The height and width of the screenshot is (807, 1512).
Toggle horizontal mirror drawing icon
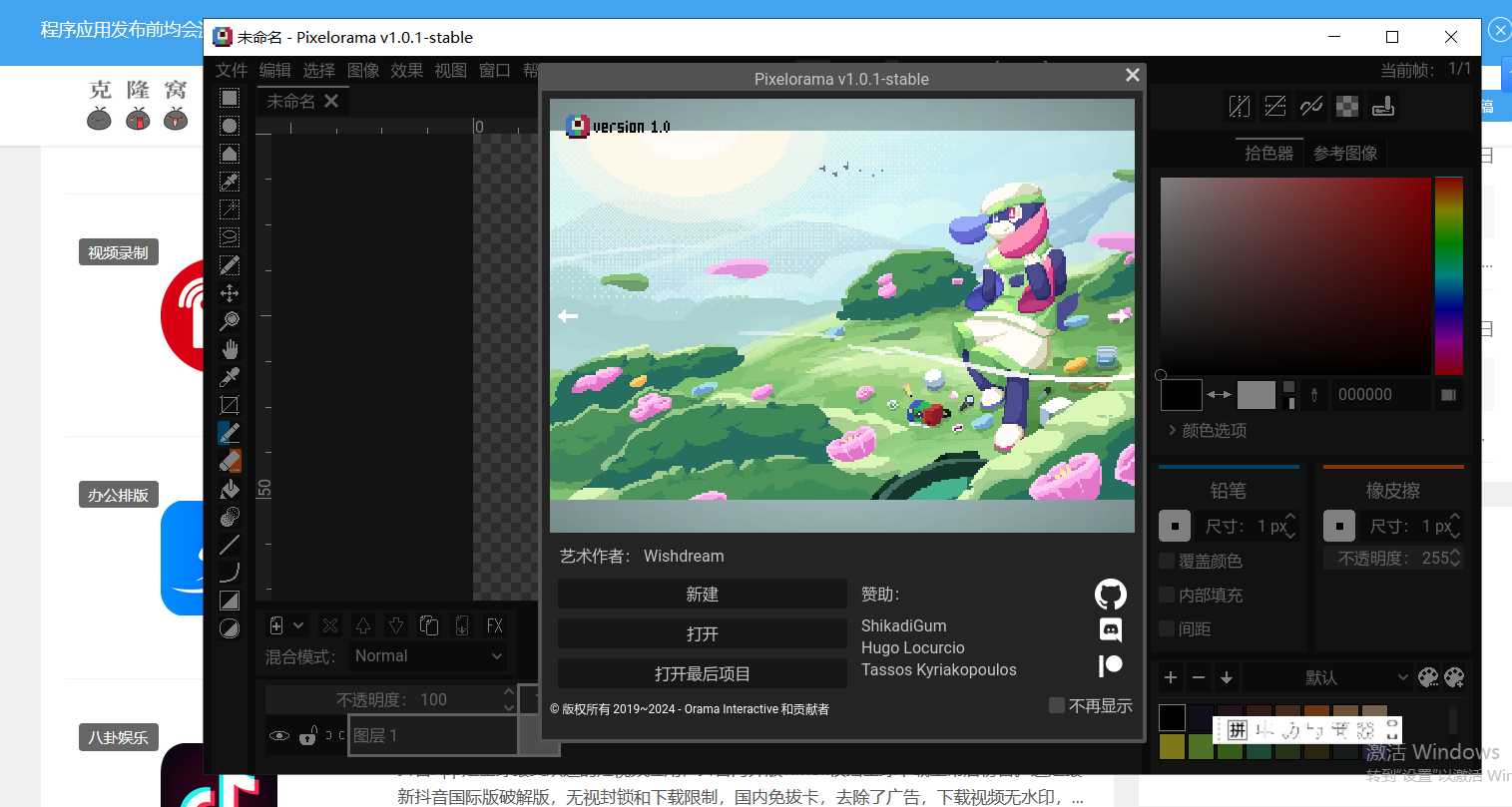(x=1240, y=106)
